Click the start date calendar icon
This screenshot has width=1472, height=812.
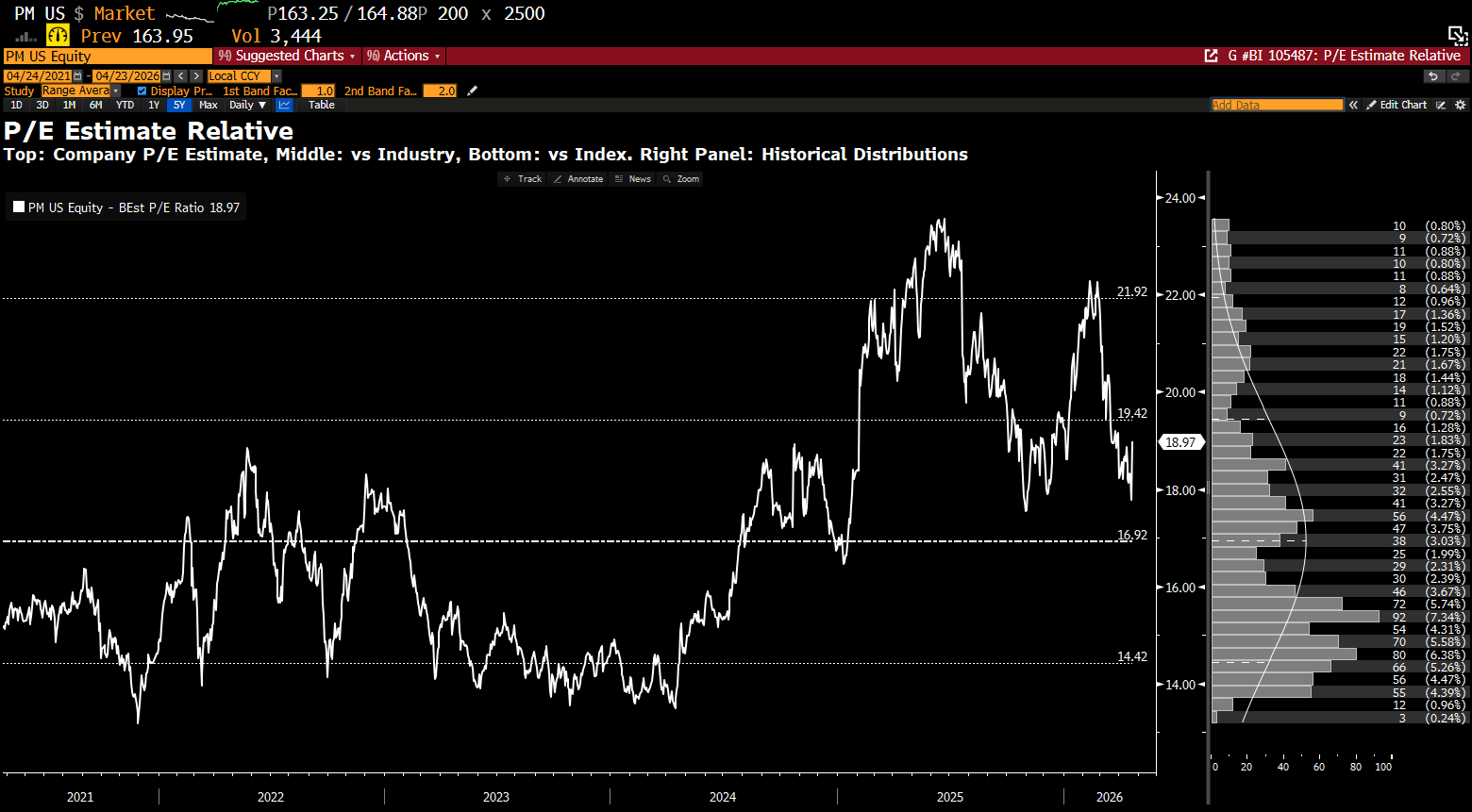78,76
